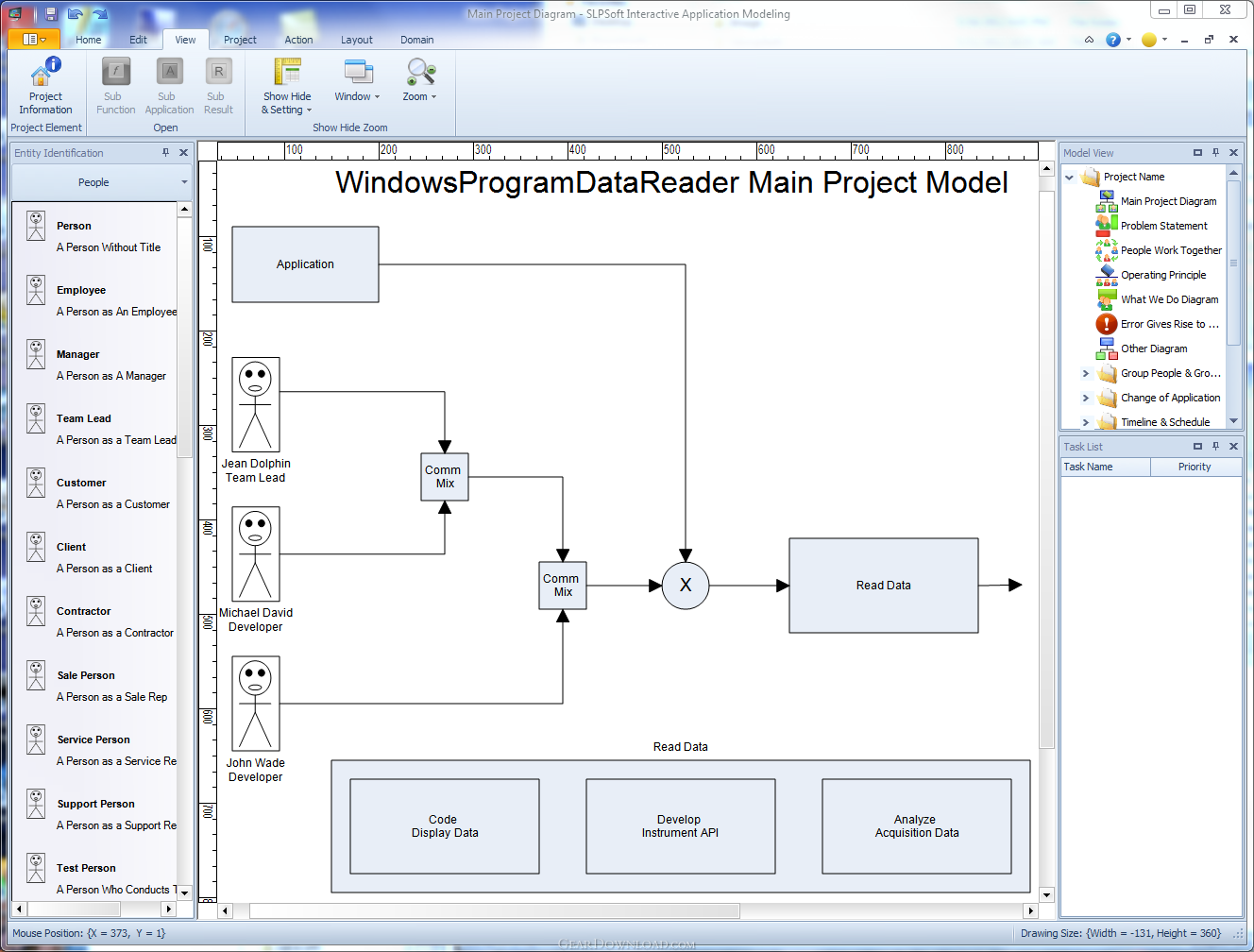This screenshot has width=1254, height=952.
Task: Select the Read Data process block
Action: tap(883, 586)
